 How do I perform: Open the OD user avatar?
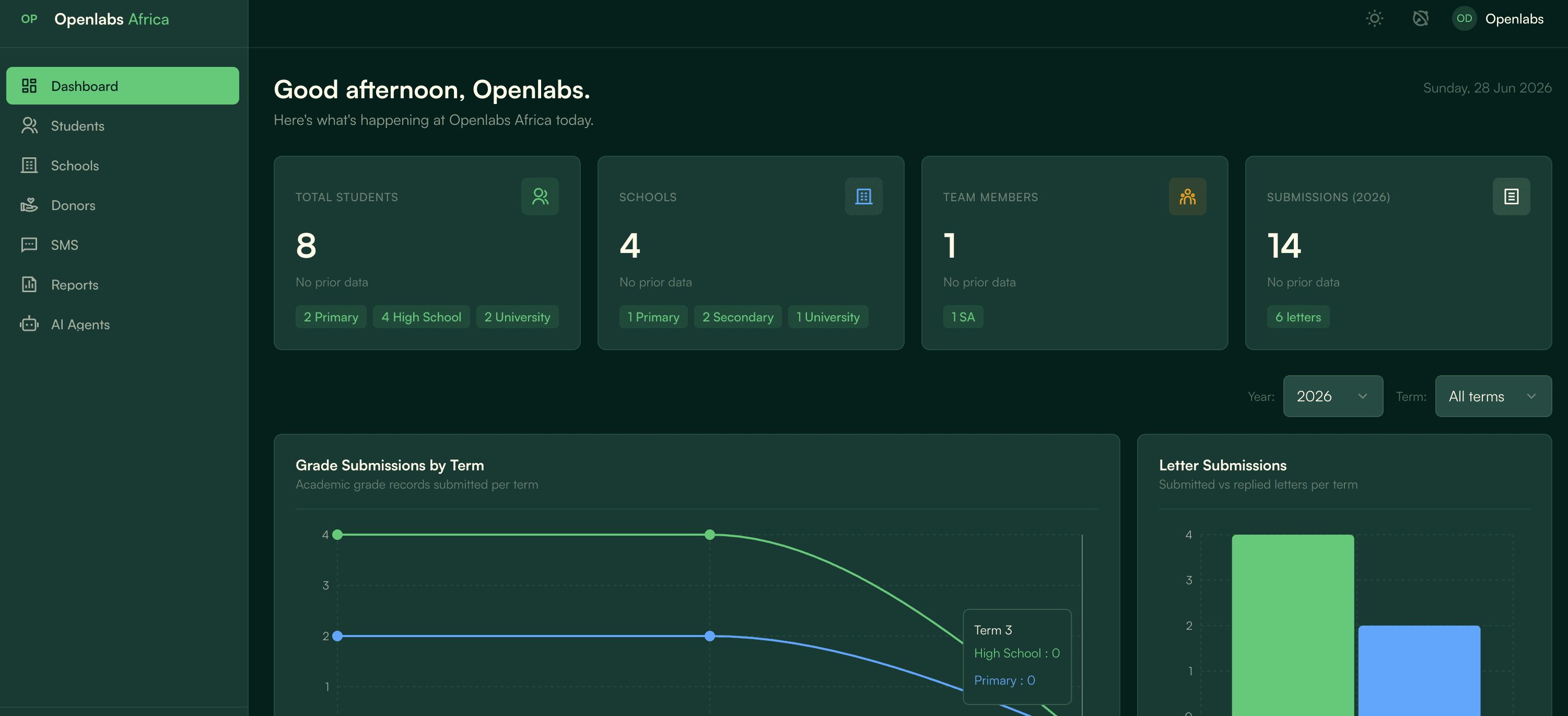click(x=1464, y=18)
